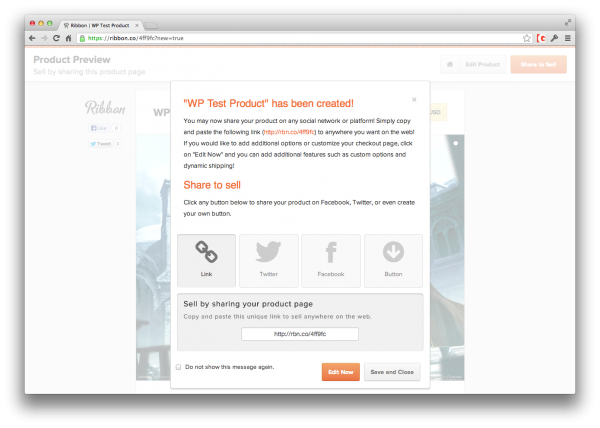Screen dimensions: 600x428
Task: Switch to the Ribbon WP Test Product tab
Action: click(100, 25)
